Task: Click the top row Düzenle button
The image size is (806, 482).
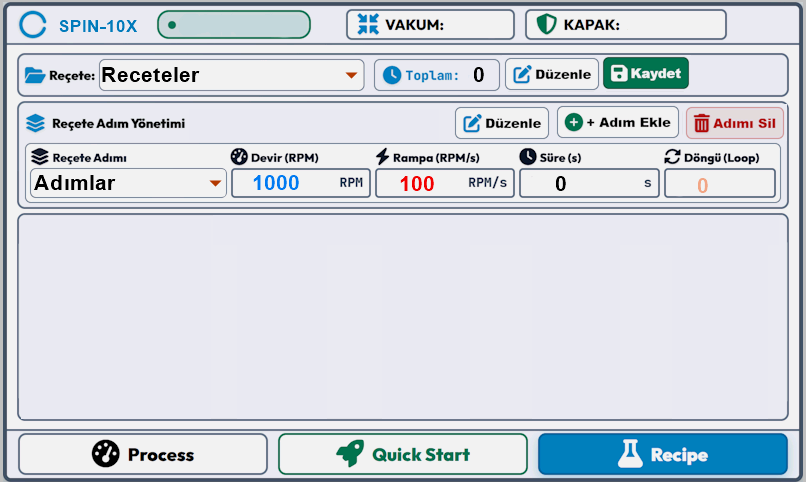Action: click(552, 75)
